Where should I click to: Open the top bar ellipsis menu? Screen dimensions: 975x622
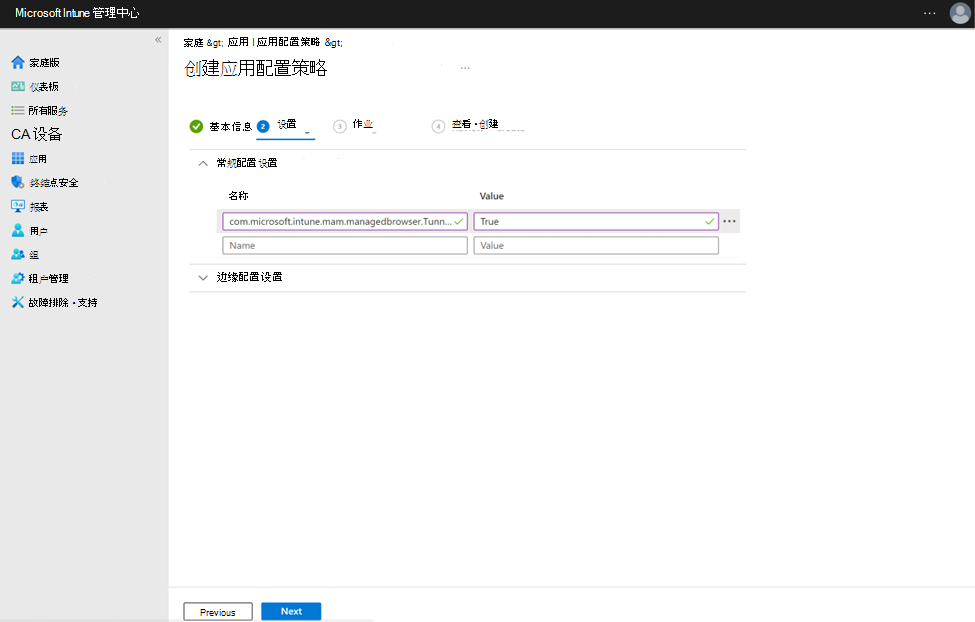tap(930, 13)
